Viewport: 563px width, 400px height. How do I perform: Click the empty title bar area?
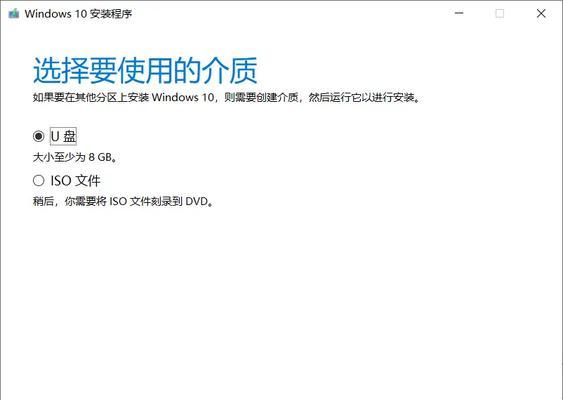287,14
